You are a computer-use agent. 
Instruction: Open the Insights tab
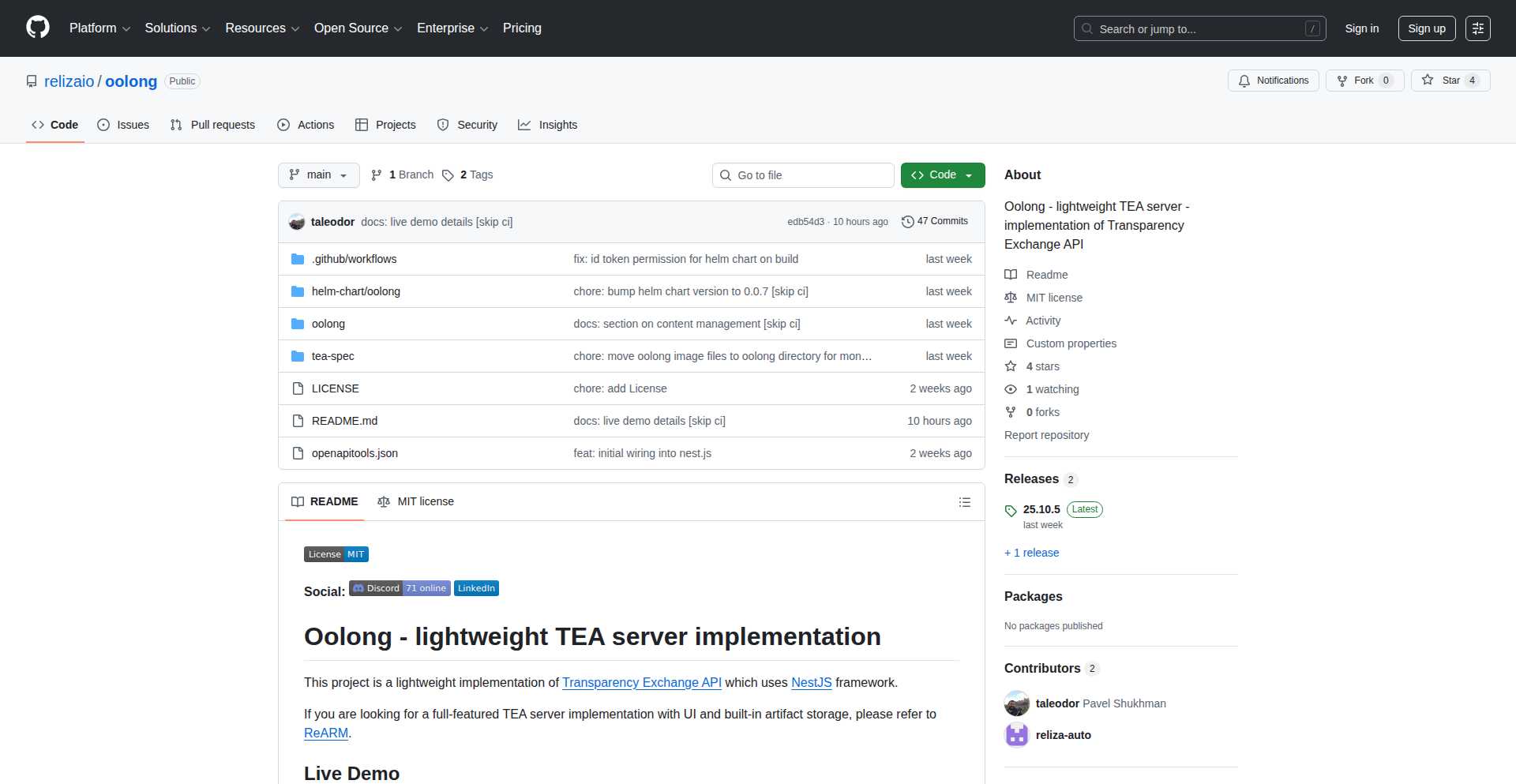[x=547, y=124]
